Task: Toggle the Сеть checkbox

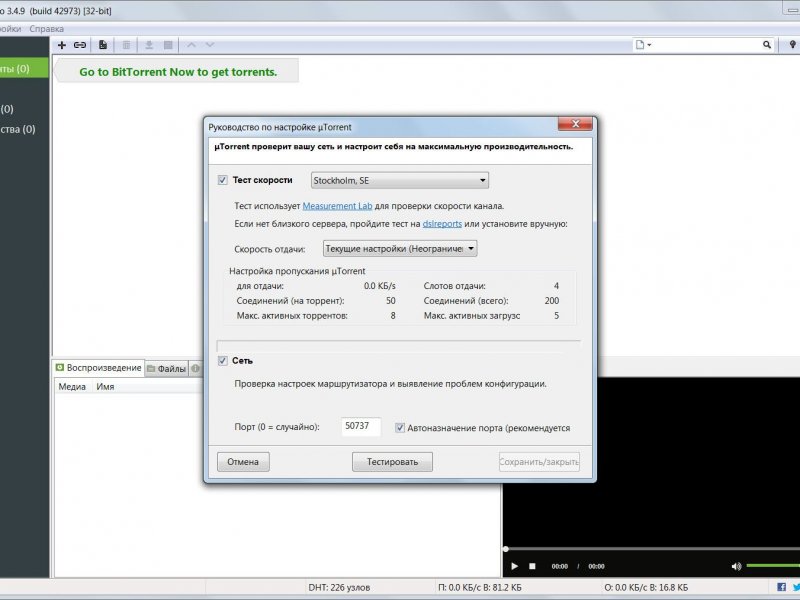Action: point(222,361)
